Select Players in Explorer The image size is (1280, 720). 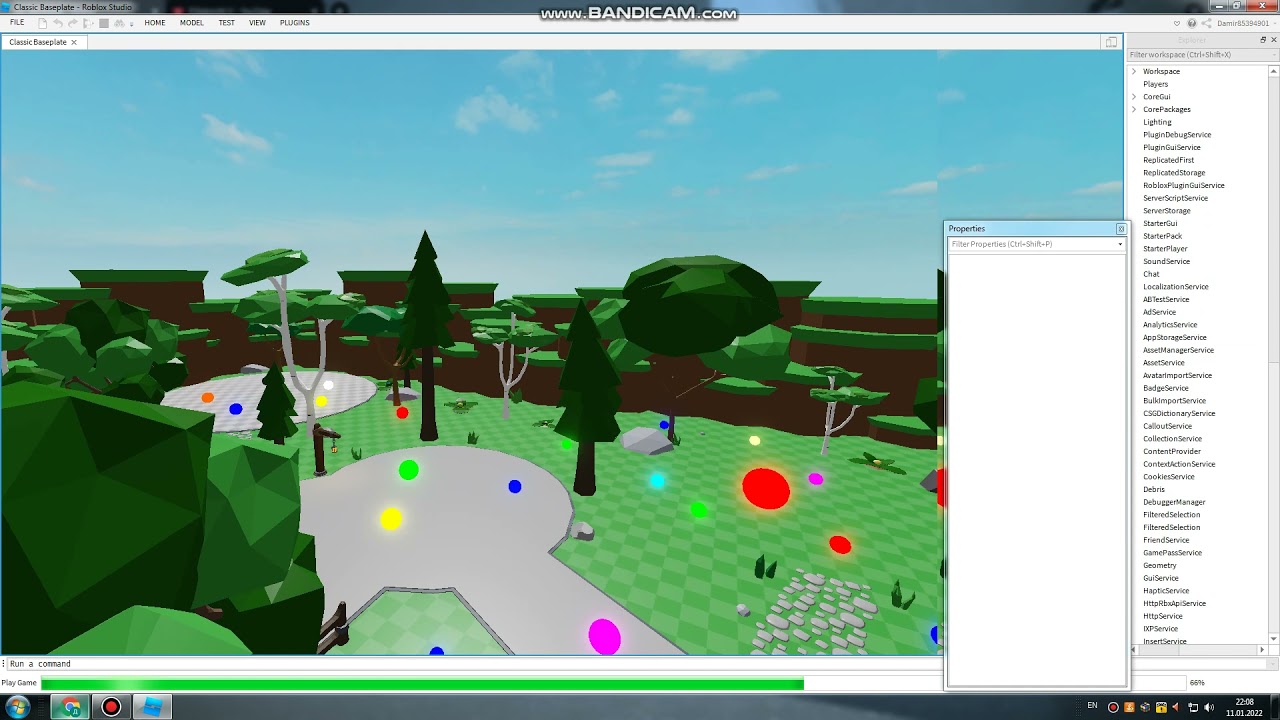click(x=1155, y=84)
